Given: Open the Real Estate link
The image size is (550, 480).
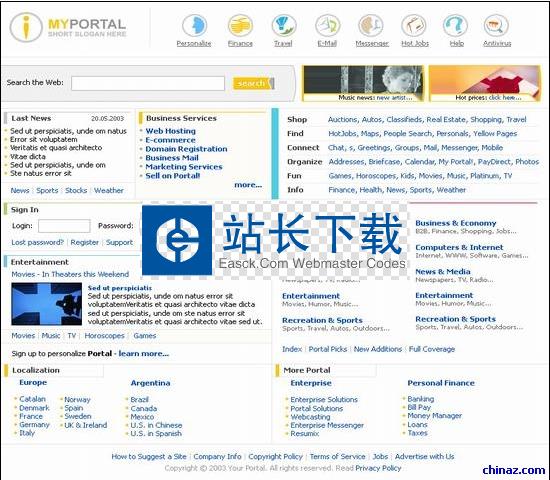Looking at the screenshot, I should (x=447, y=120).
